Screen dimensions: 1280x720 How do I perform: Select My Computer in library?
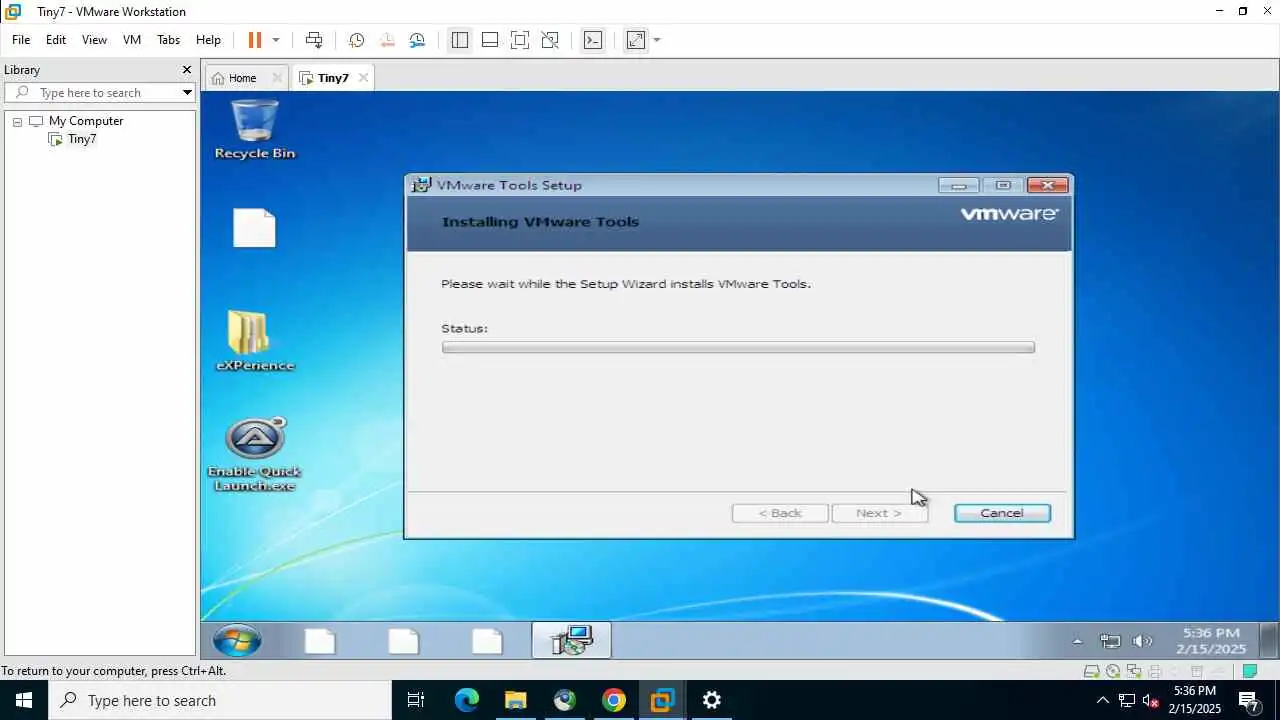point(86,121)
